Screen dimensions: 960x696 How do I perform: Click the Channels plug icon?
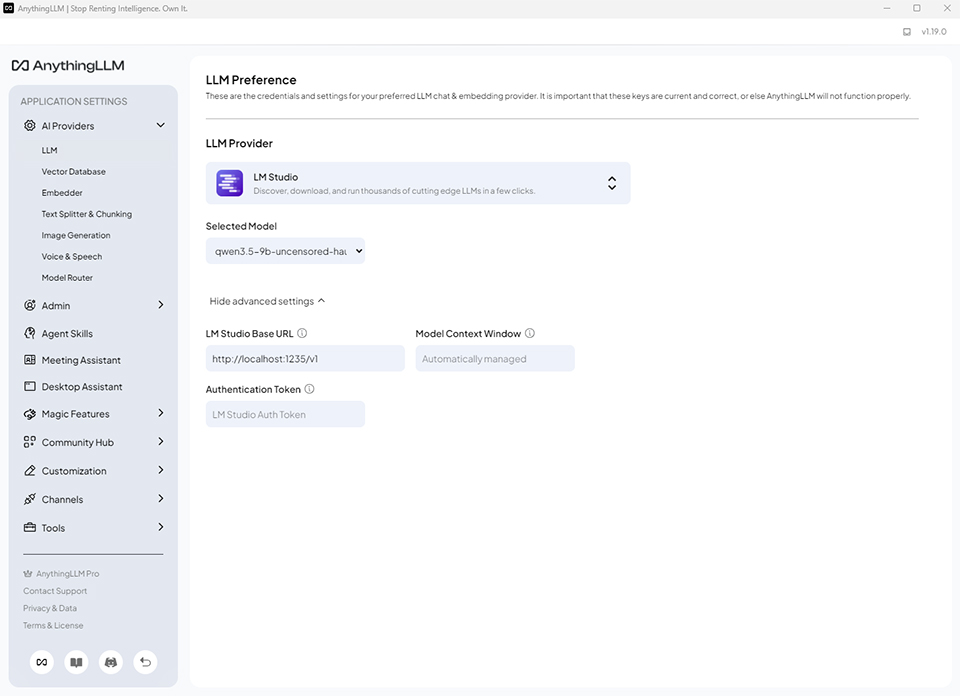coord(29,499)
